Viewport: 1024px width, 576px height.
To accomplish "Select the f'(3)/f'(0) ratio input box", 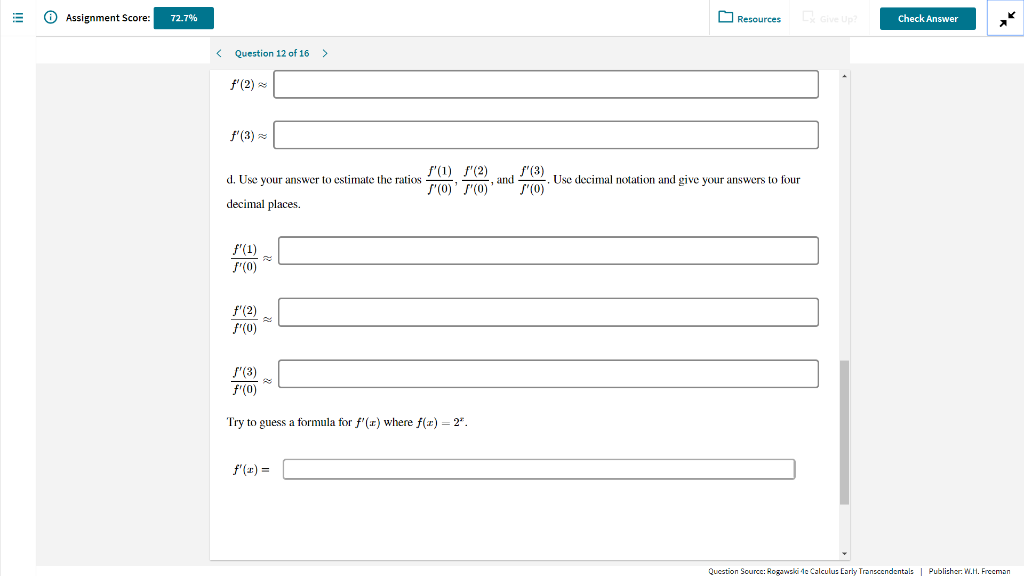I will [548, 373].
